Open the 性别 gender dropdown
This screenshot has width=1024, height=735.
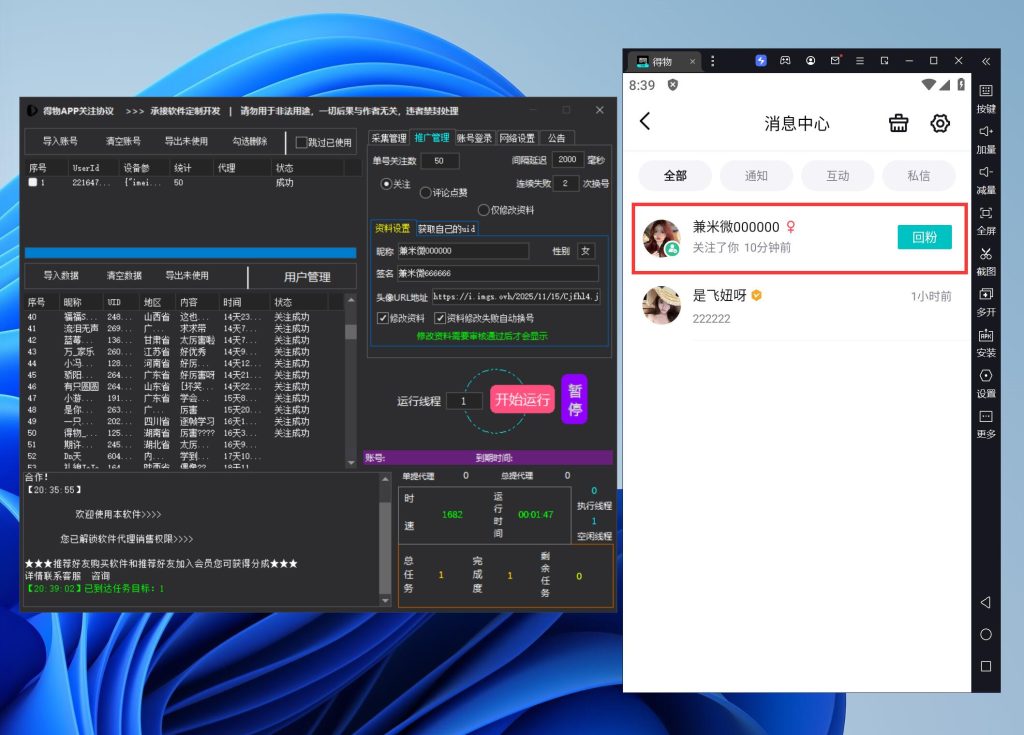[586, 251]
